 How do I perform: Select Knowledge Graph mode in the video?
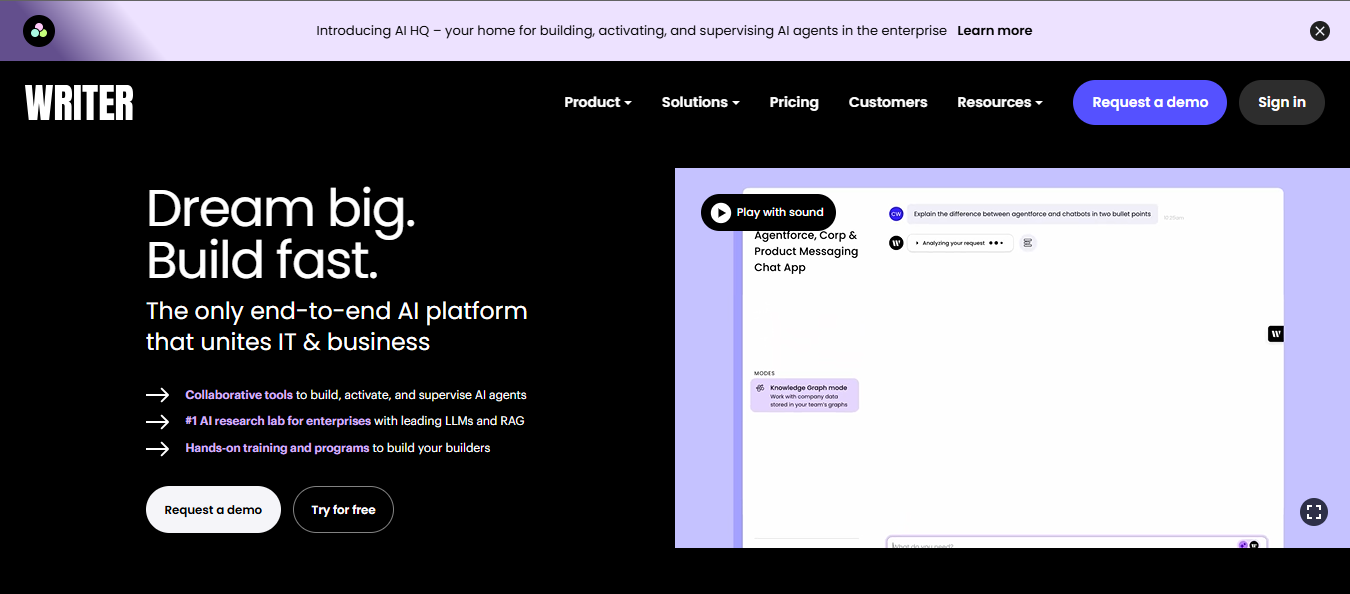click(x=805, y=395)
